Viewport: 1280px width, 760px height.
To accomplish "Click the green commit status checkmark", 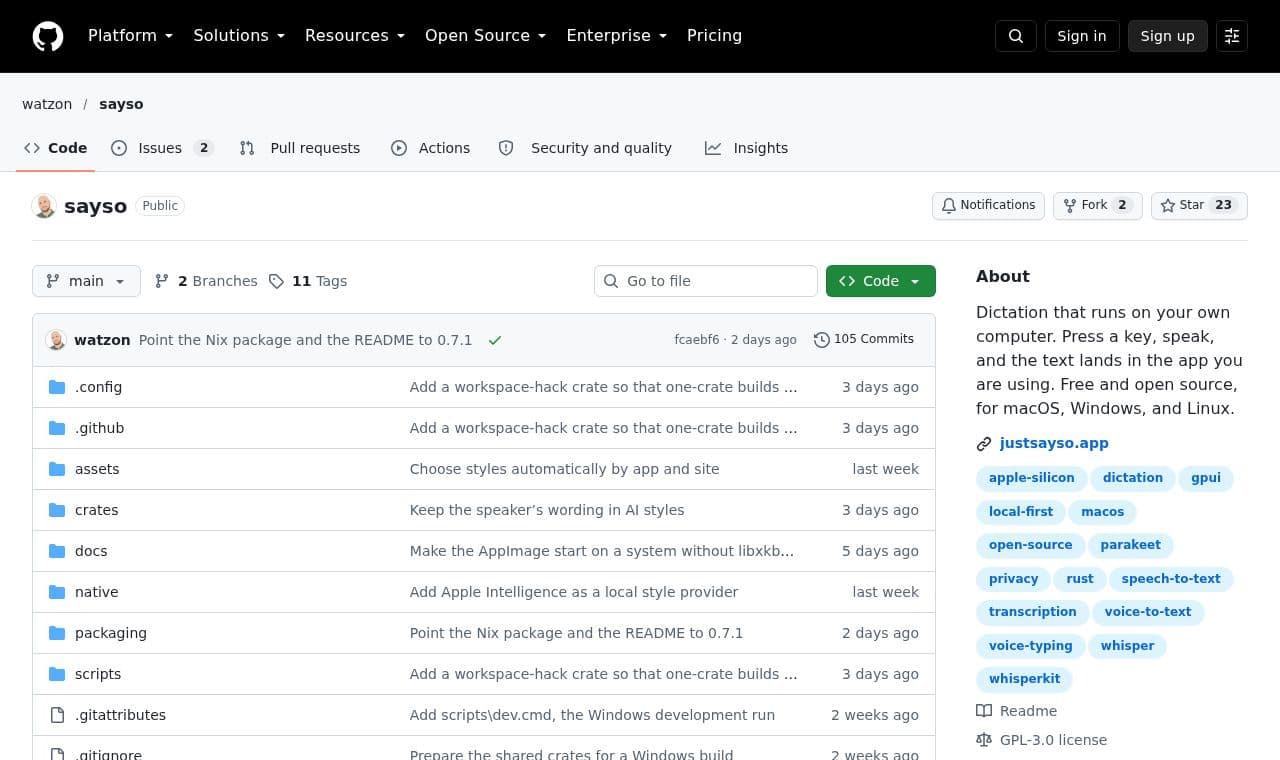I will pyautogui.click(x=495, y=340).
